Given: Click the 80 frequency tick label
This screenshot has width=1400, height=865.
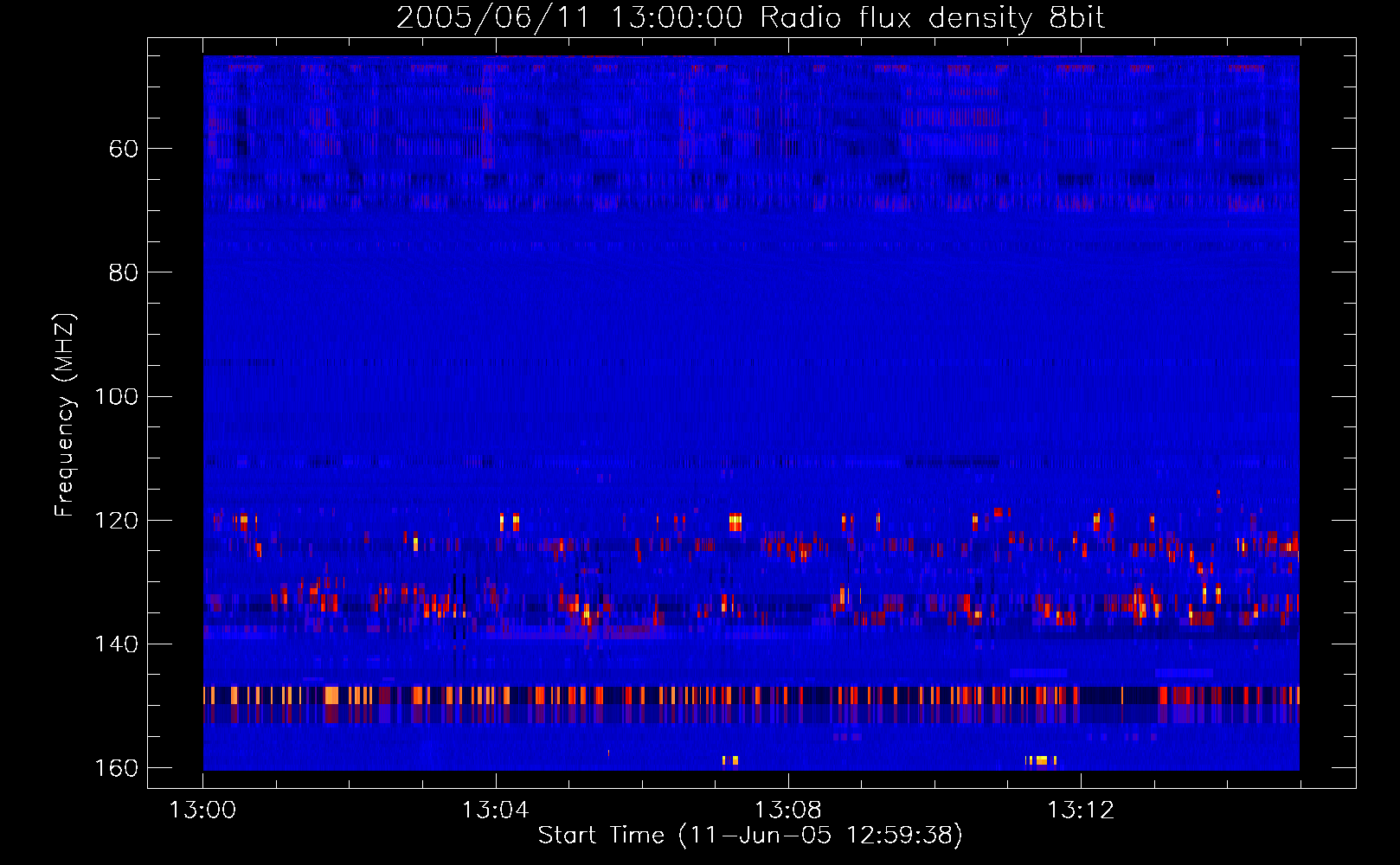Looking at the screenshot, I should (x=124, y=272).
